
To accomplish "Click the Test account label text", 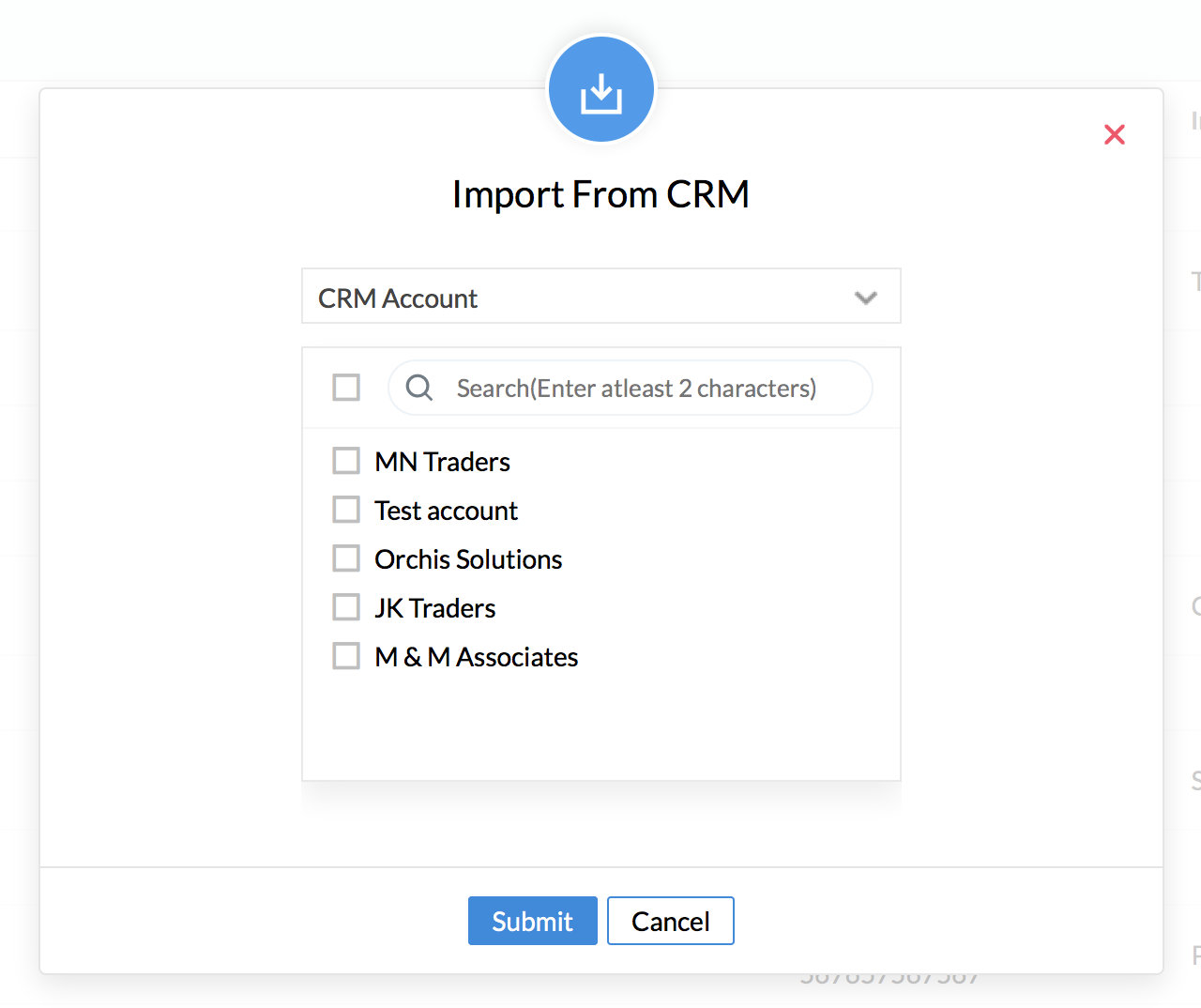I will (x=446, y=511).
